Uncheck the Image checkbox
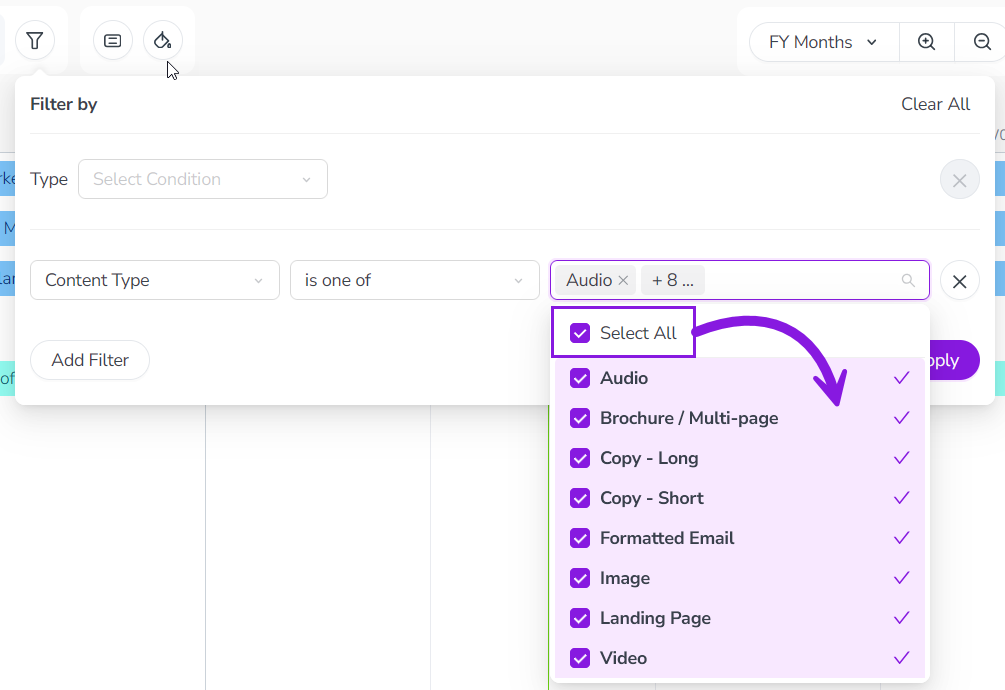 tap(580, 578)
